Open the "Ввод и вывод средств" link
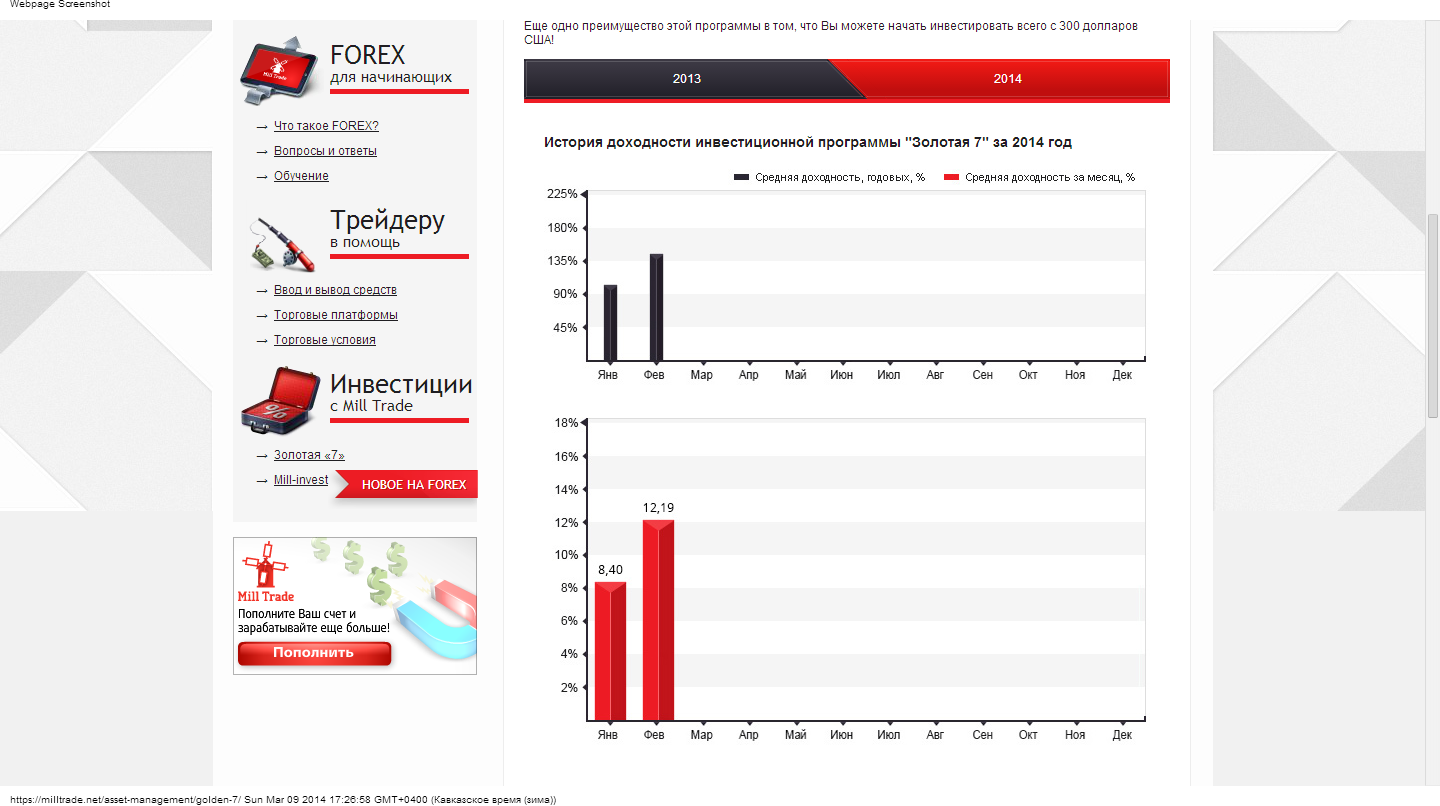Image resolution: width=1440 pixels, height=806 pixels. 335,289
